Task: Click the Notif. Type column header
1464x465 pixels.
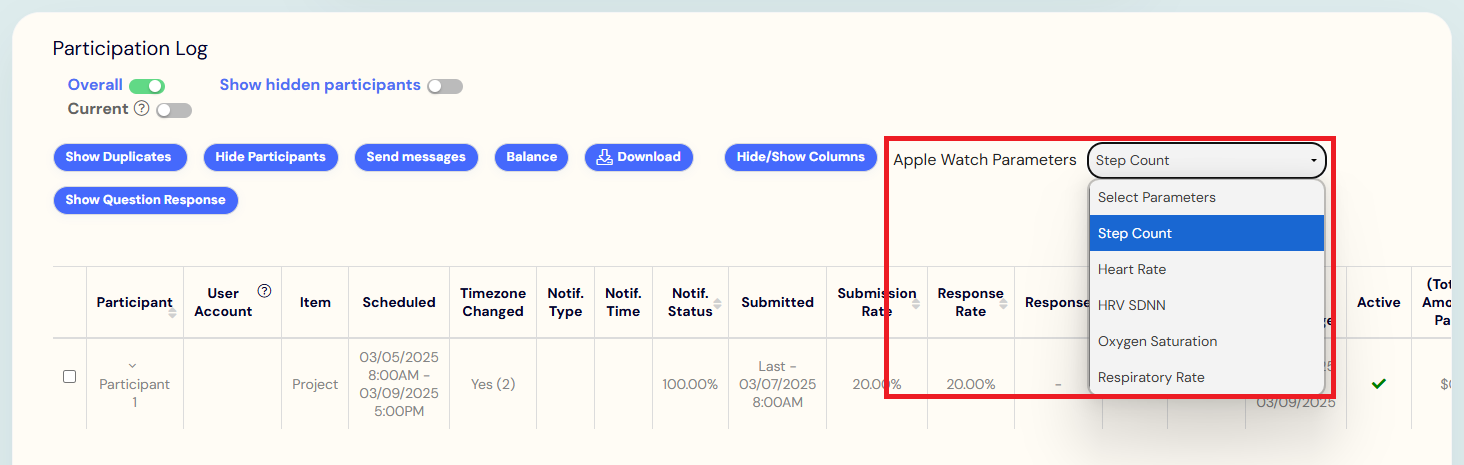Action: [x=565, y=302]
